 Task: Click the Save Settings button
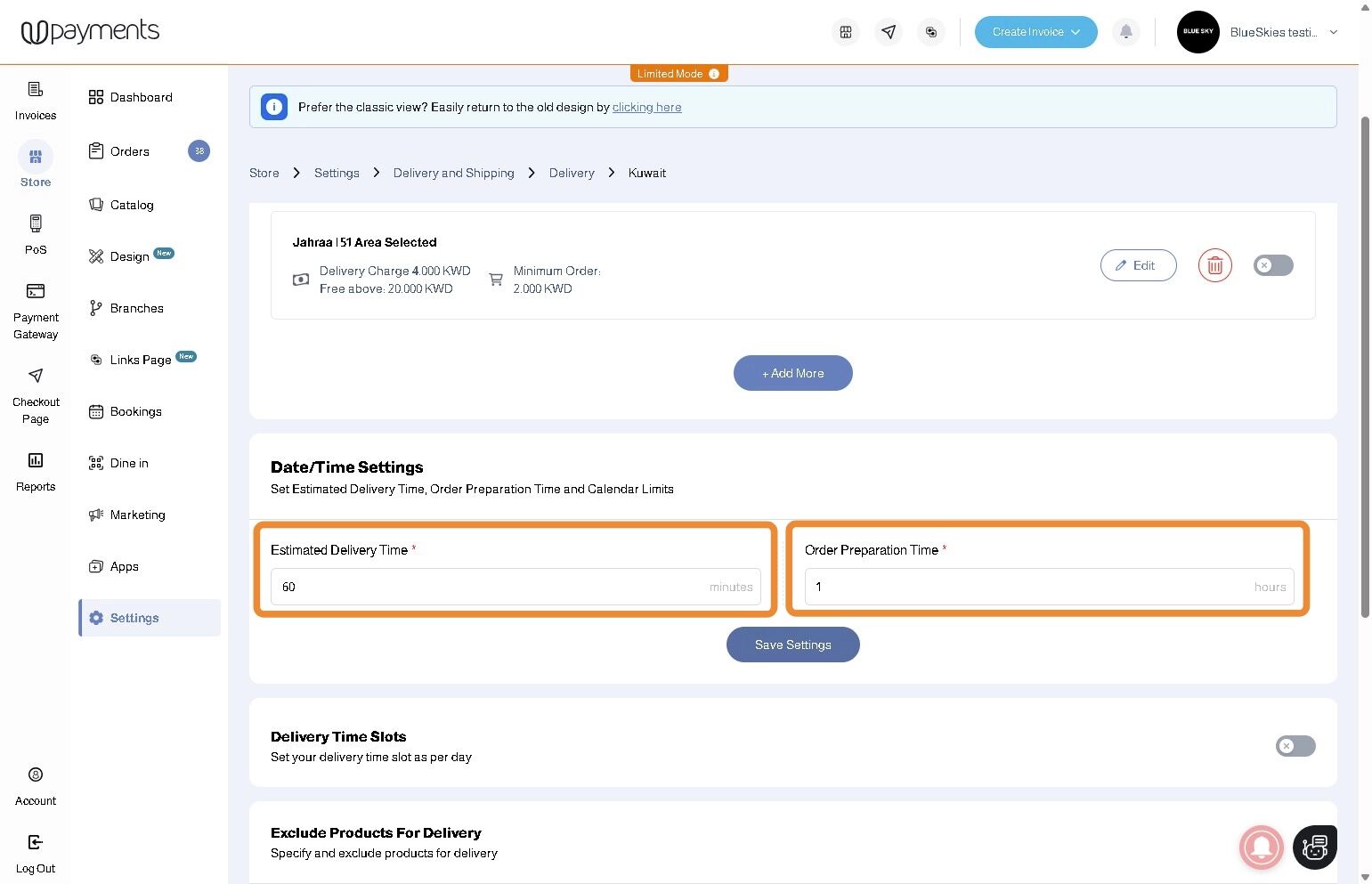[793, 645]
